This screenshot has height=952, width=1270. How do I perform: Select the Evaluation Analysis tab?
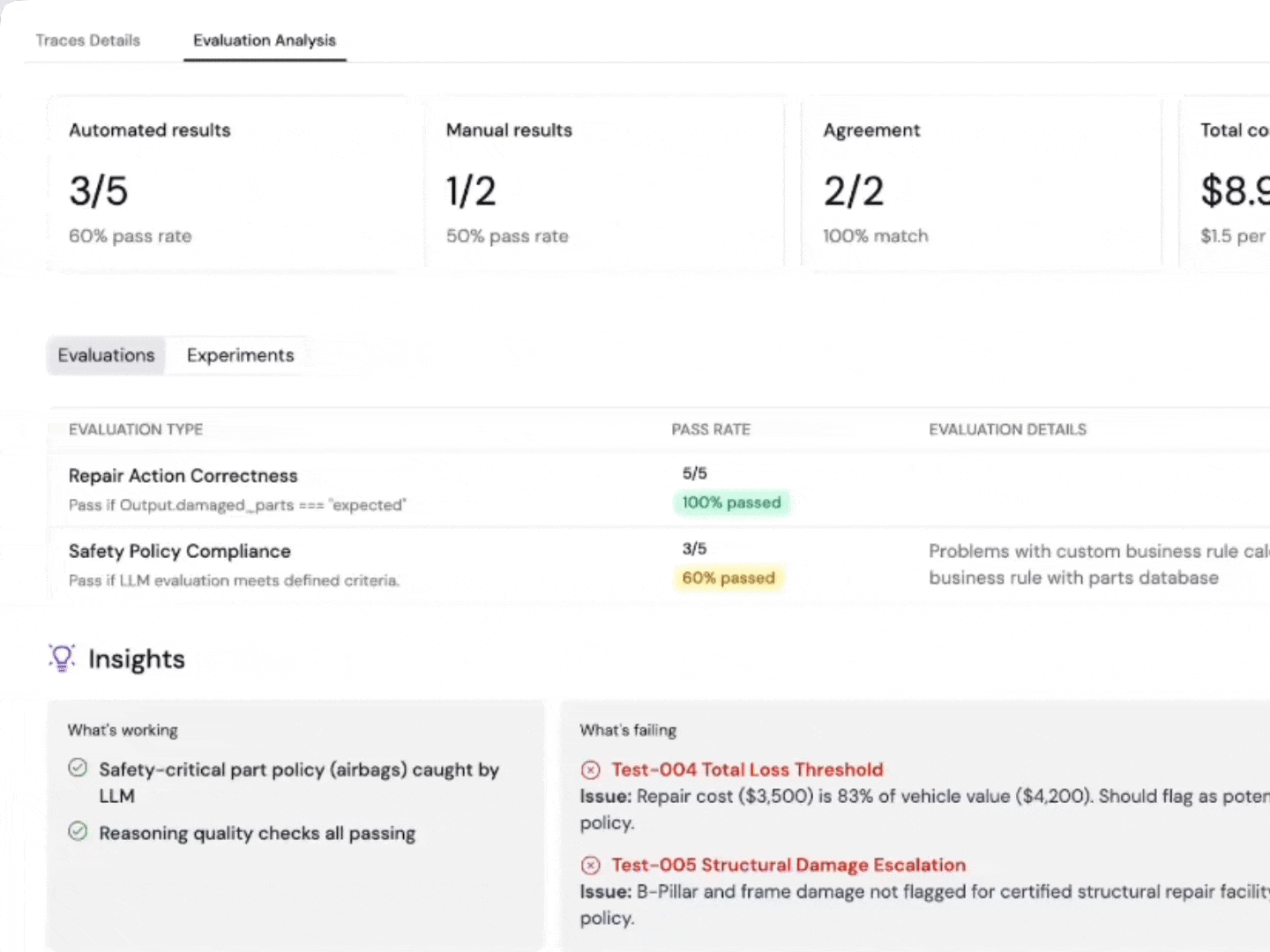click(x=265, y=41)
